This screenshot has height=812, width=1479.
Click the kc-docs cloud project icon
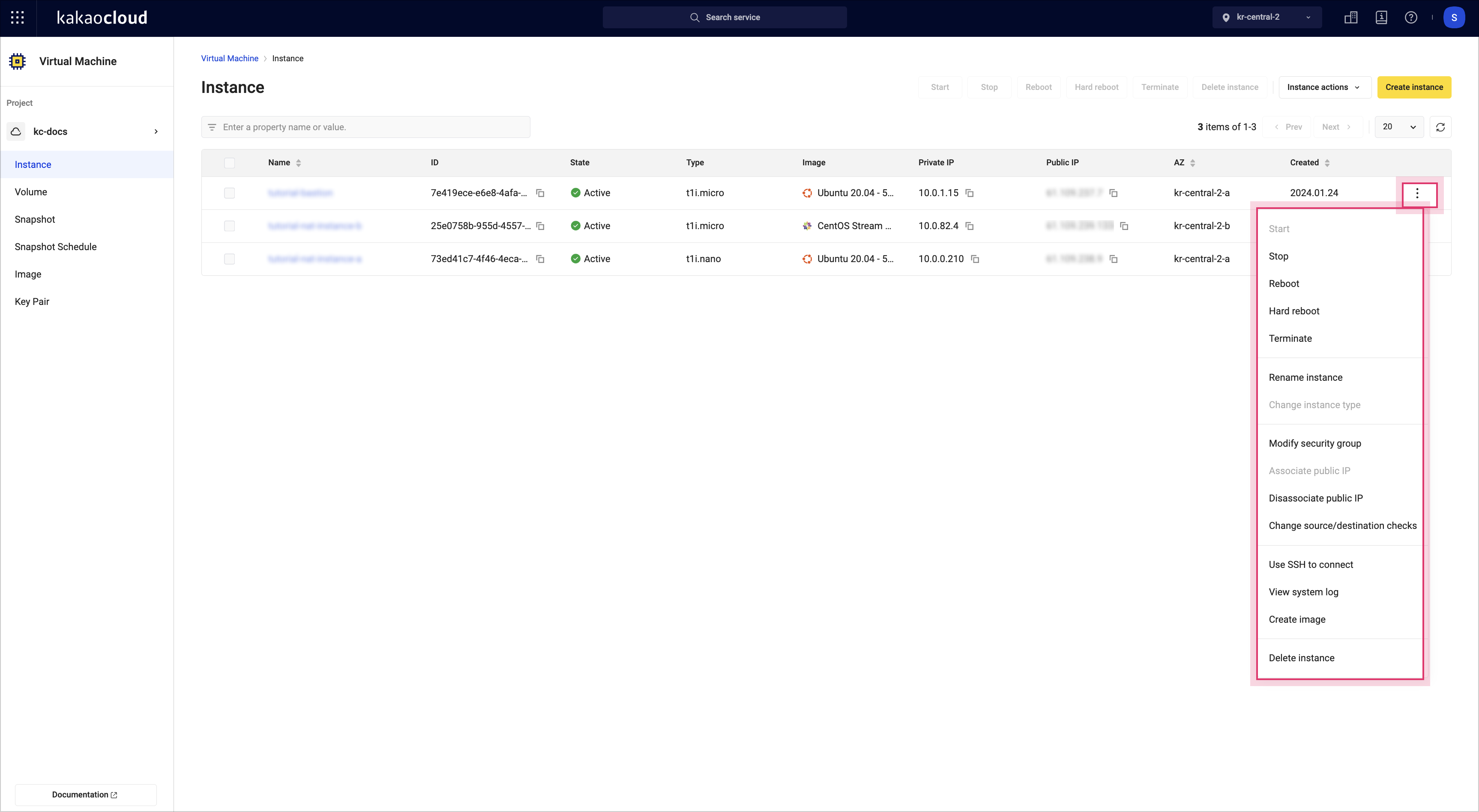[x=16, y=131]
